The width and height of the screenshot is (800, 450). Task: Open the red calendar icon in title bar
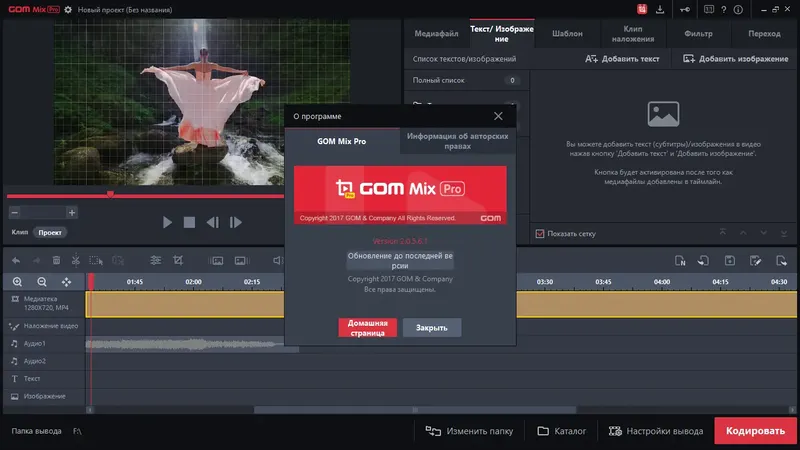tap(642, 9)
